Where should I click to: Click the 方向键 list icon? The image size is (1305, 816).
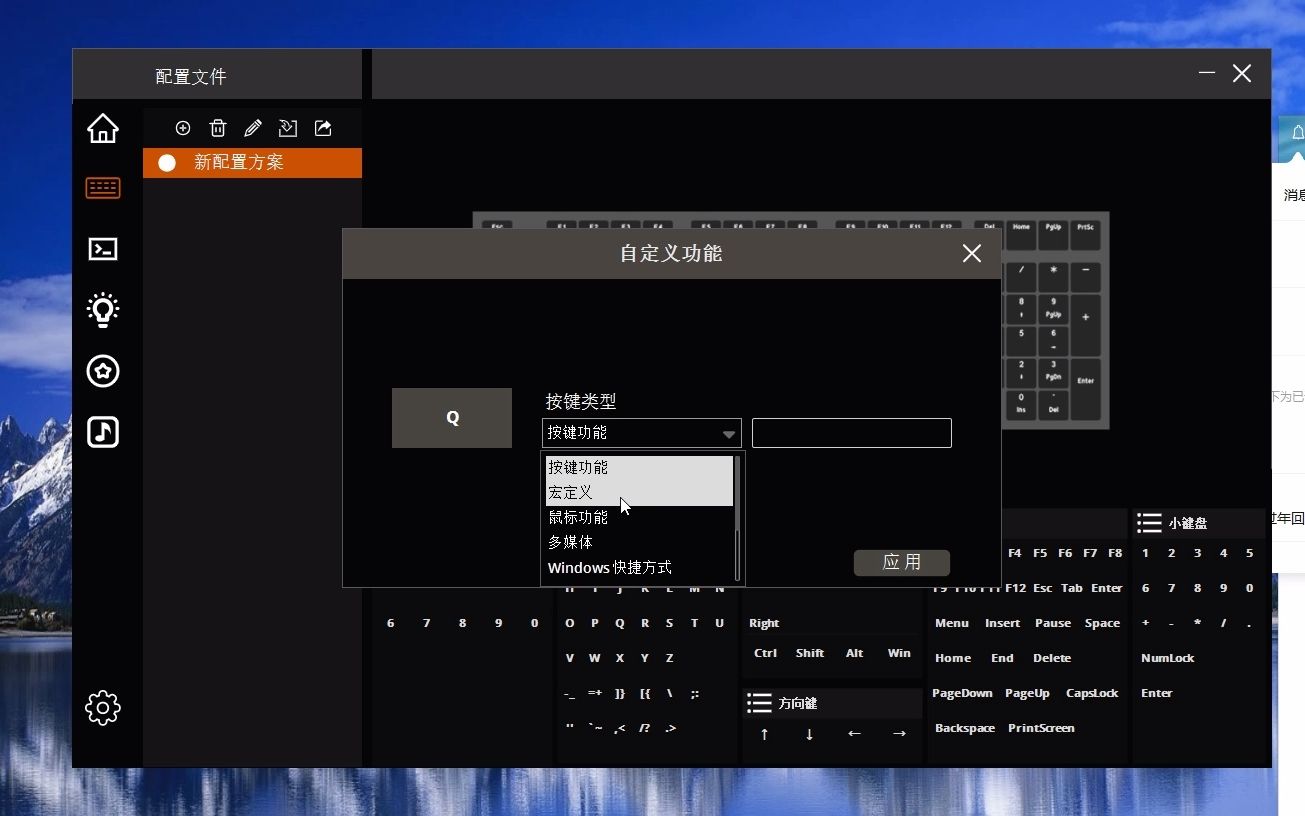(760, 703)
